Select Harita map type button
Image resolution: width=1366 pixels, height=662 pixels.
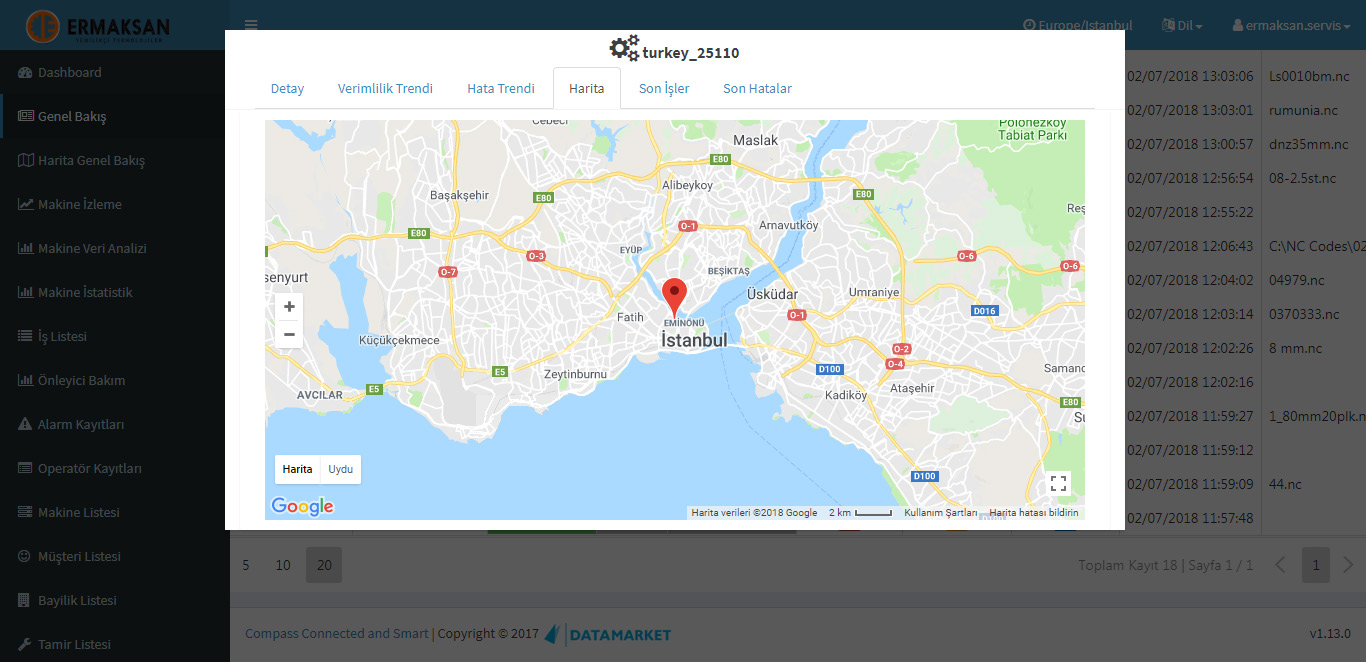click(297, 469)
